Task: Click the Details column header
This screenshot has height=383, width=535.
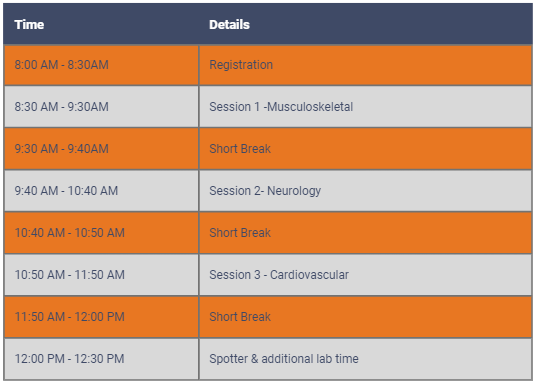Action: (365, 25)
